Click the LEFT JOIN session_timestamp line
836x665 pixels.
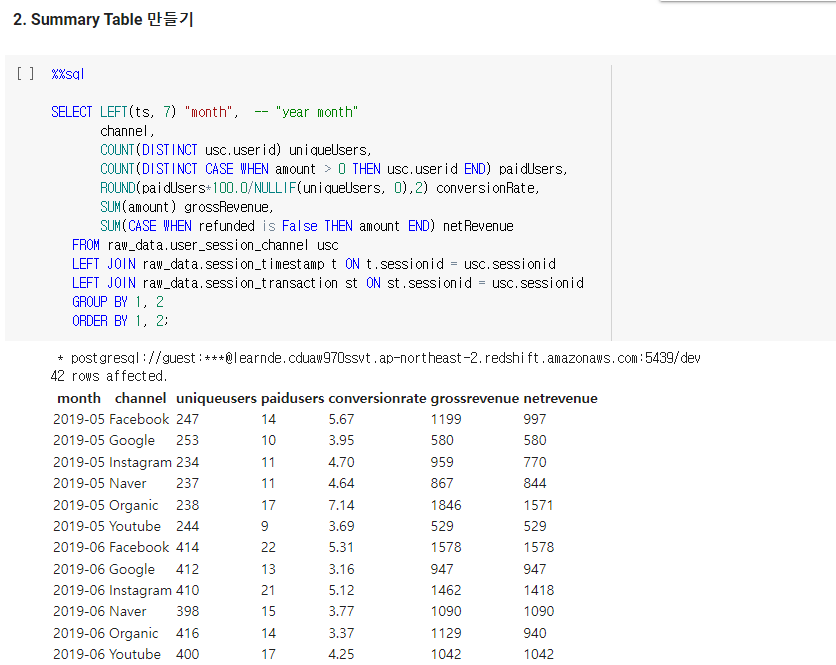click(314, 264)
